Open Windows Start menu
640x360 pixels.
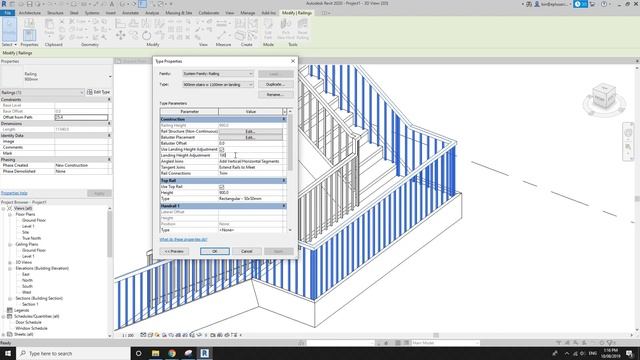click(8, 353)
